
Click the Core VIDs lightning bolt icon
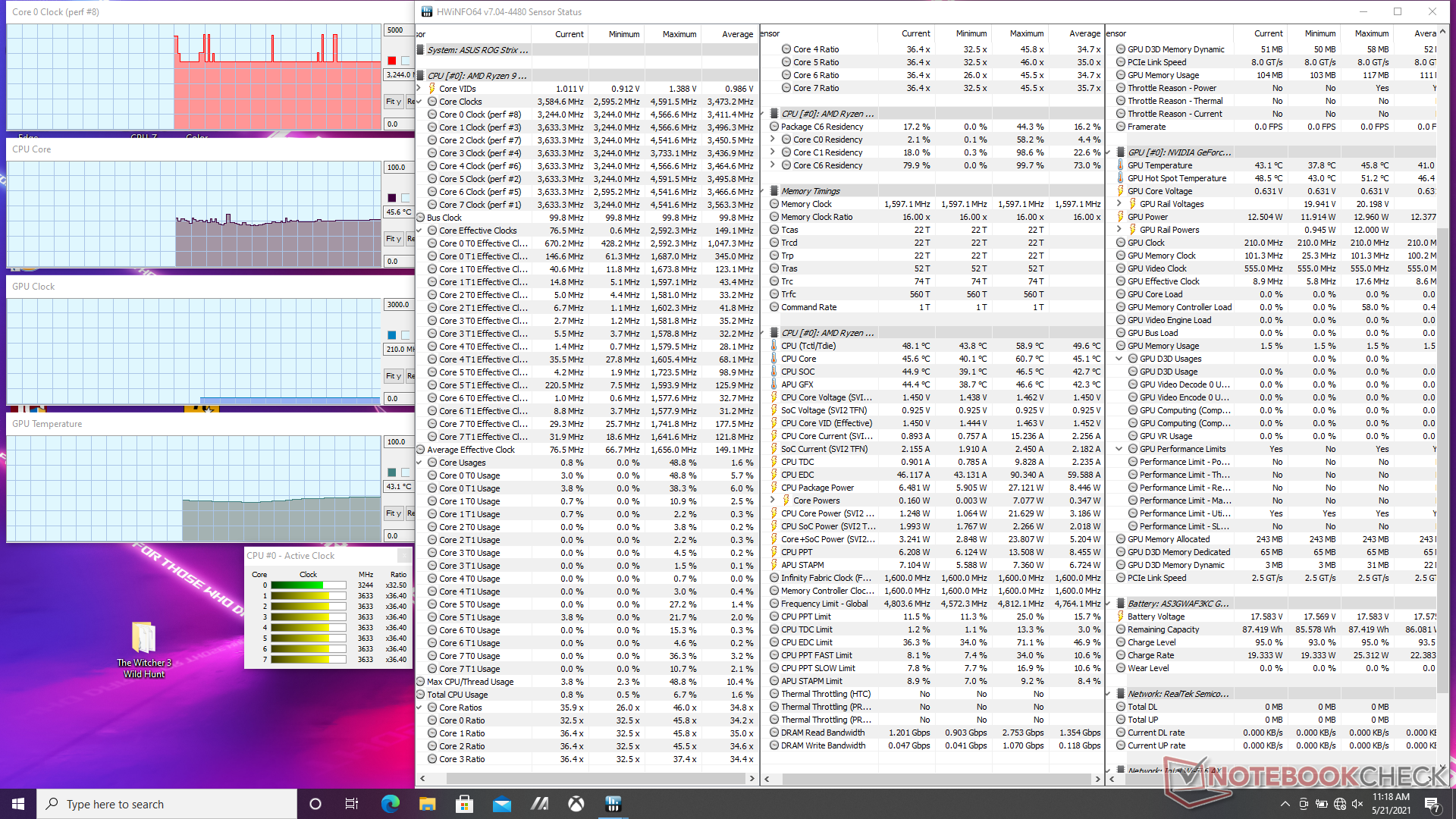(x=432, y=89)
